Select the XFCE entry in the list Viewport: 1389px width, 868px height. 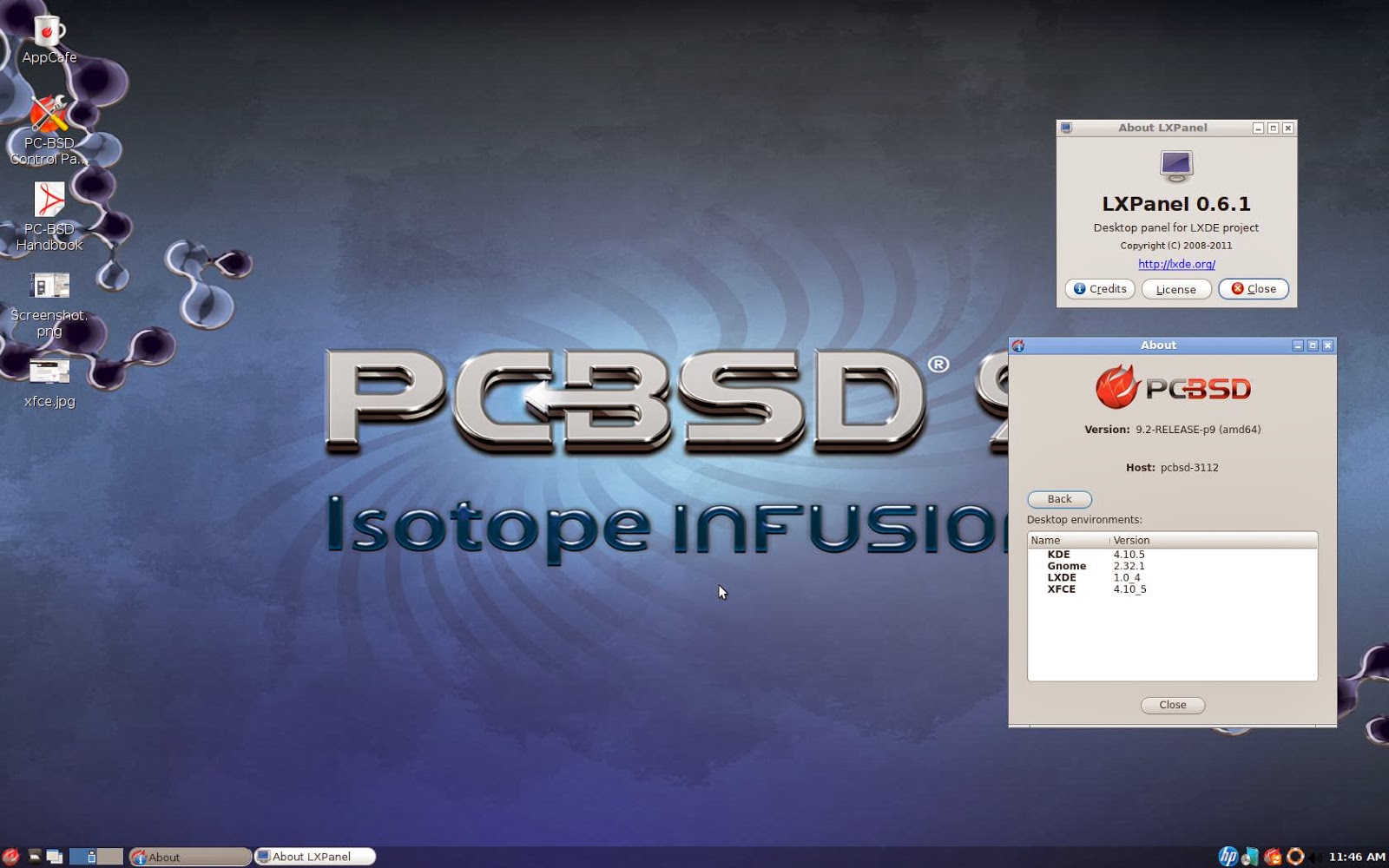1085,589
